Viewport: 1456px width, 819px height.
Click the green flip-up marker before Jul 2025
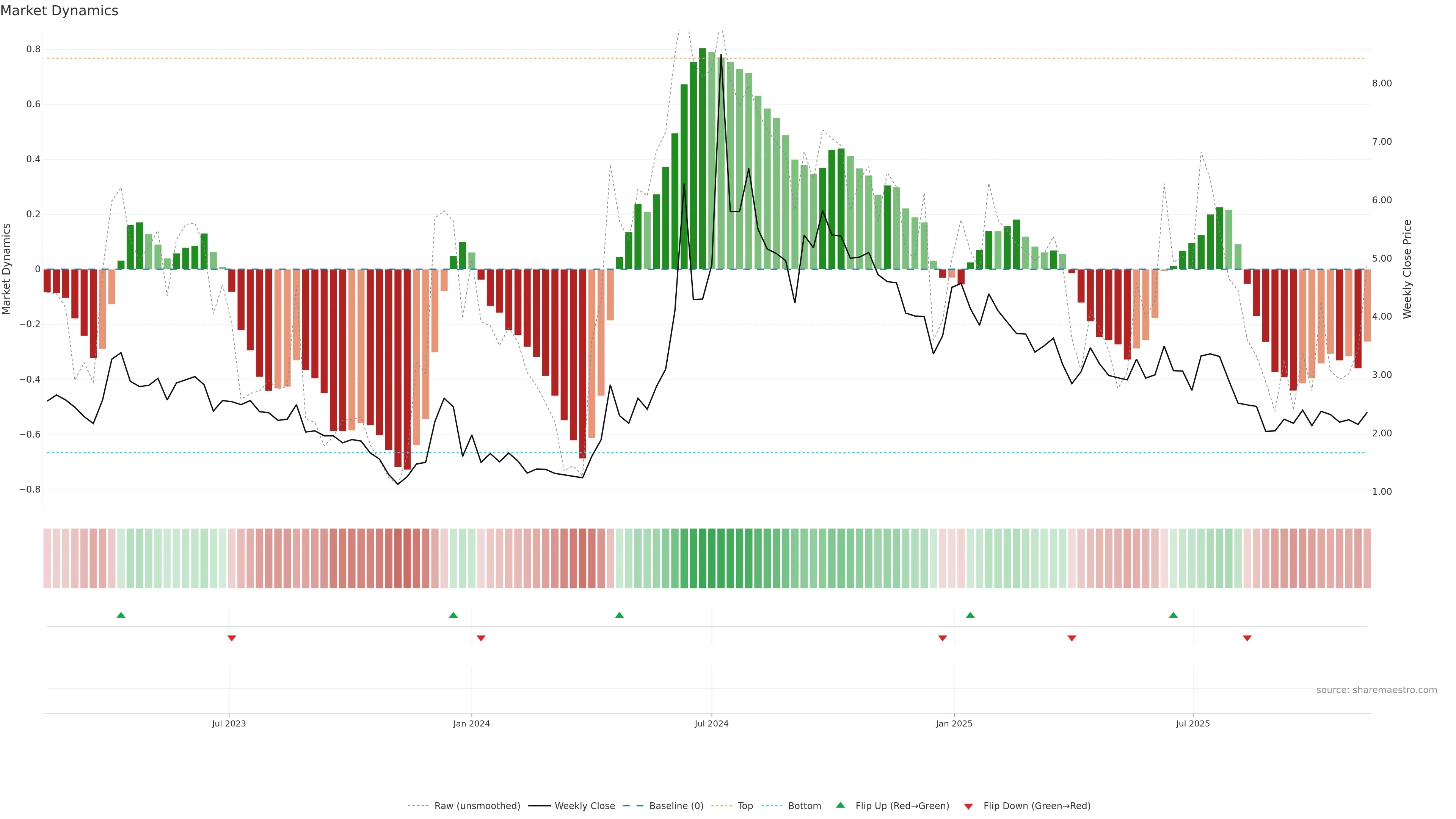point(1174,615)
